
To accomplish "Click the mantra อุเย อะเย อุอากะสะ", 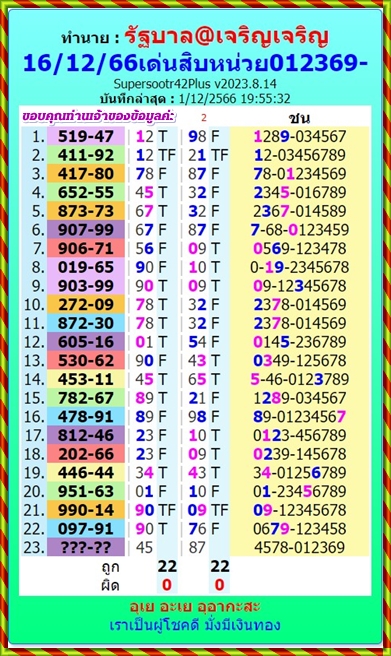I will [x=195, y=607].
